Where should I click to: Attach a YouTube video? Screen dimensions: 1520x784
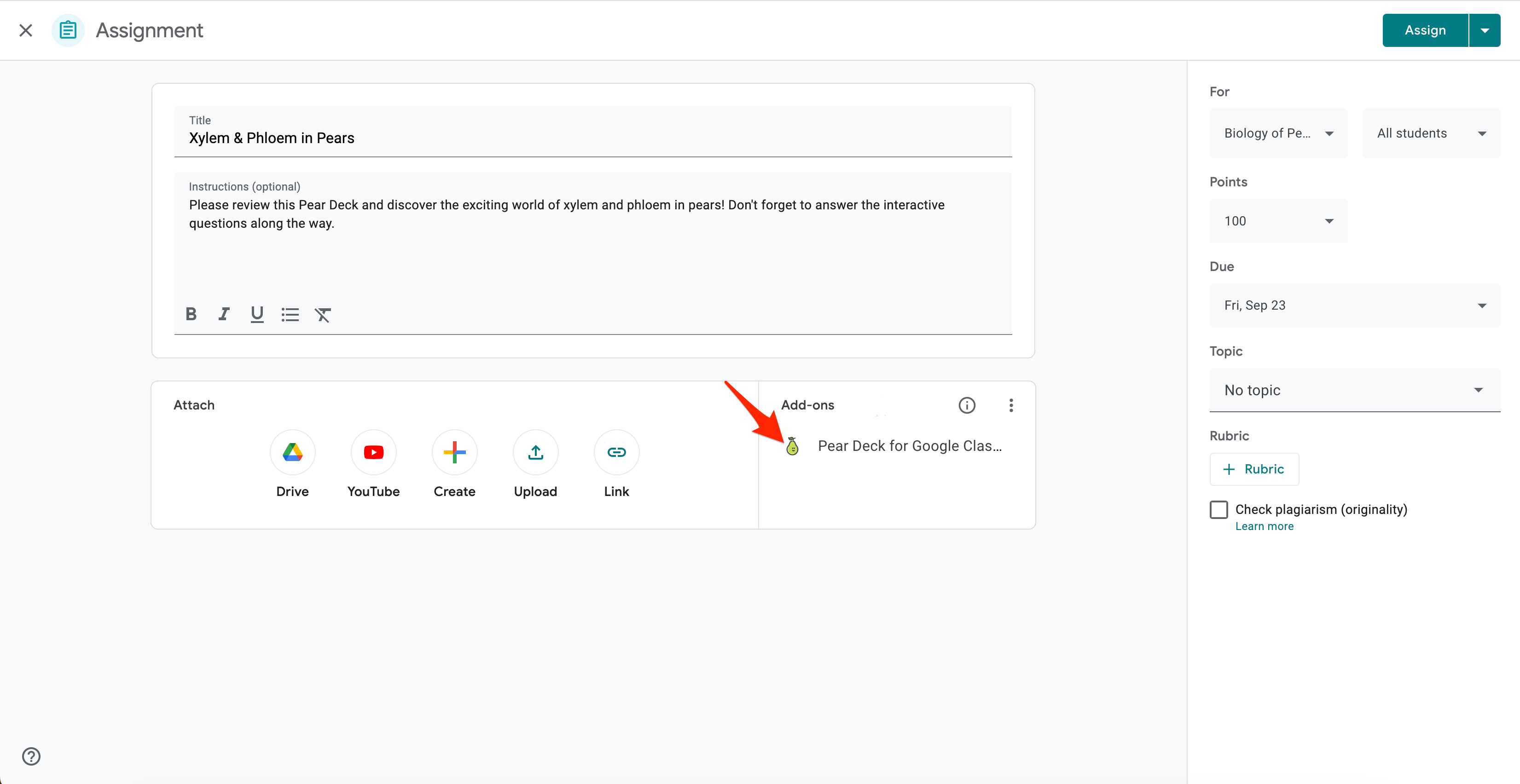(373, 452)
